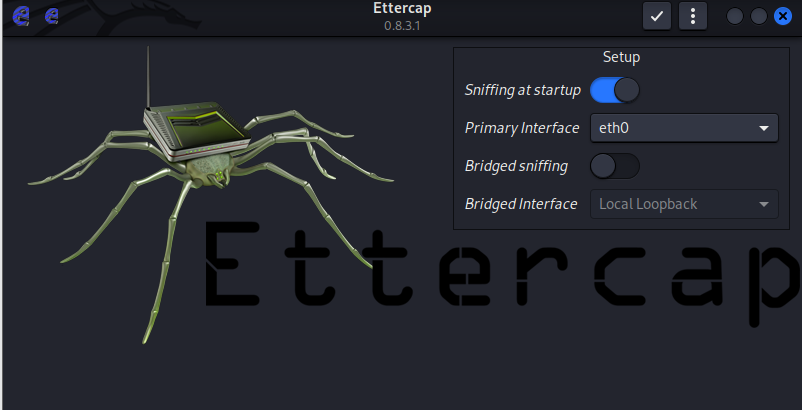802x410 pixels.
Task: Click the second grey maximize window button
Action: (x=759, y=16)
